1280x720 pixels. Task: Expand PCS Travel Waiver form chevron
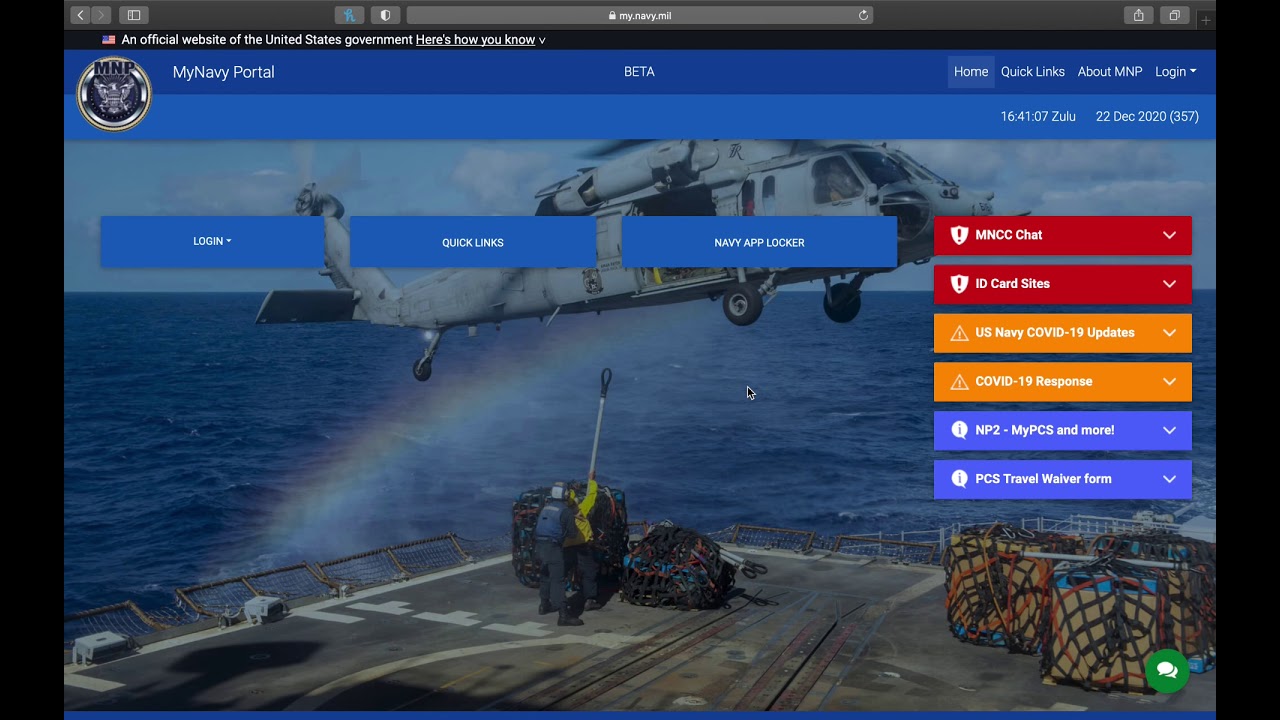point(1169,479)
